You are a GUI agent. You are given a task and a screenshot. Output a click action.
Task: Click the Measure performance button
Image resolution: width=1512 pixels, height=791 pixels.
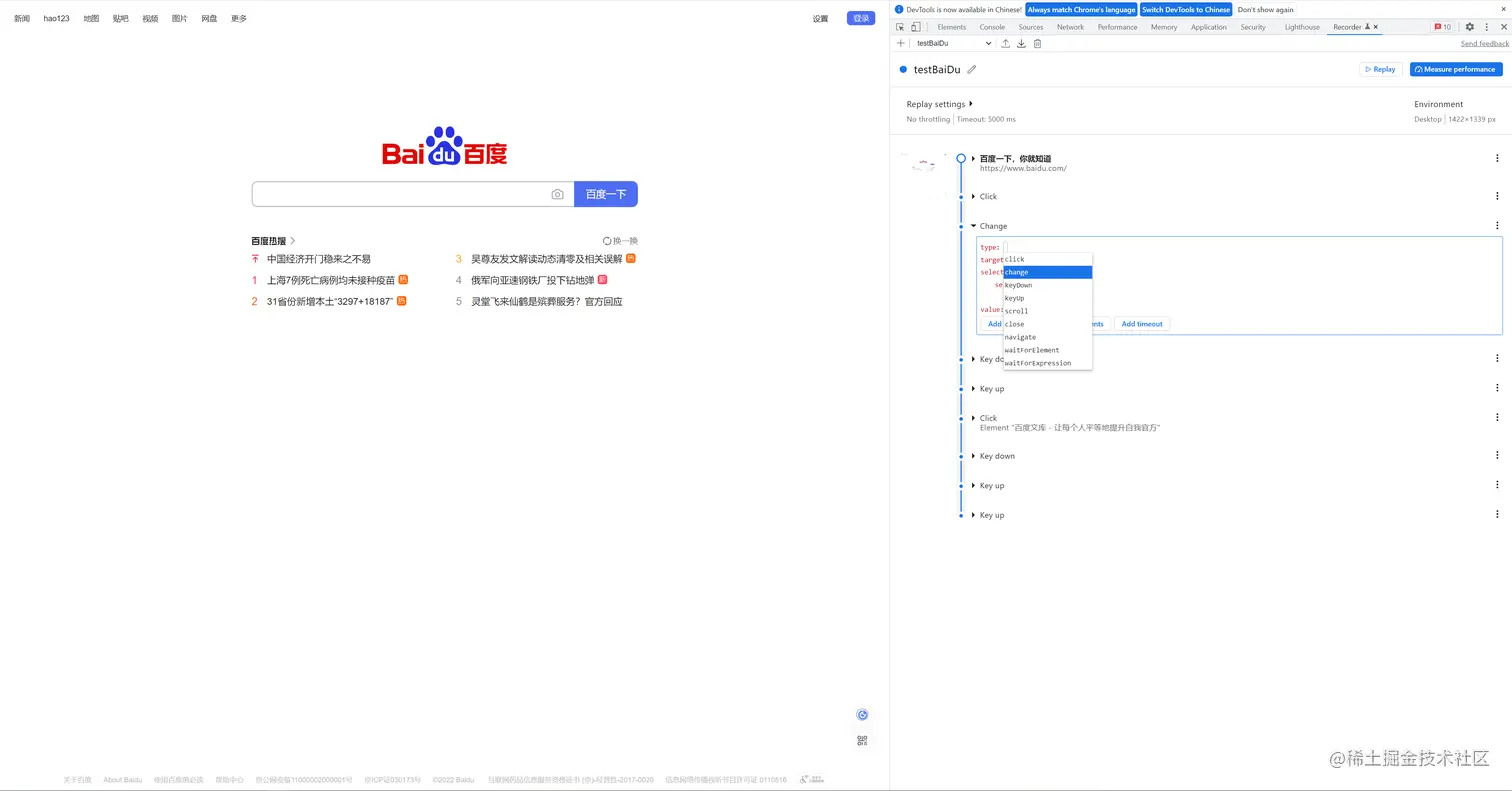(x=1456, y=69)
